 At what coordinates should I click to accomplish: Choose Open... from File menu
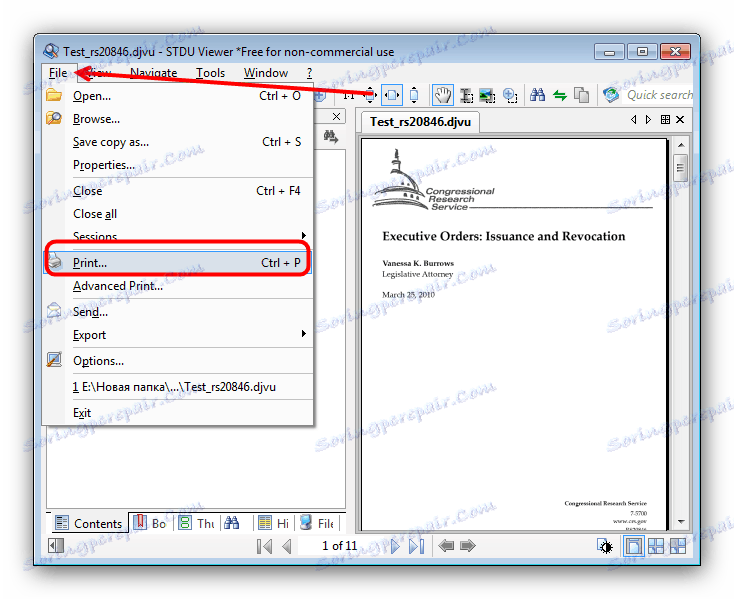click(178, 96)
